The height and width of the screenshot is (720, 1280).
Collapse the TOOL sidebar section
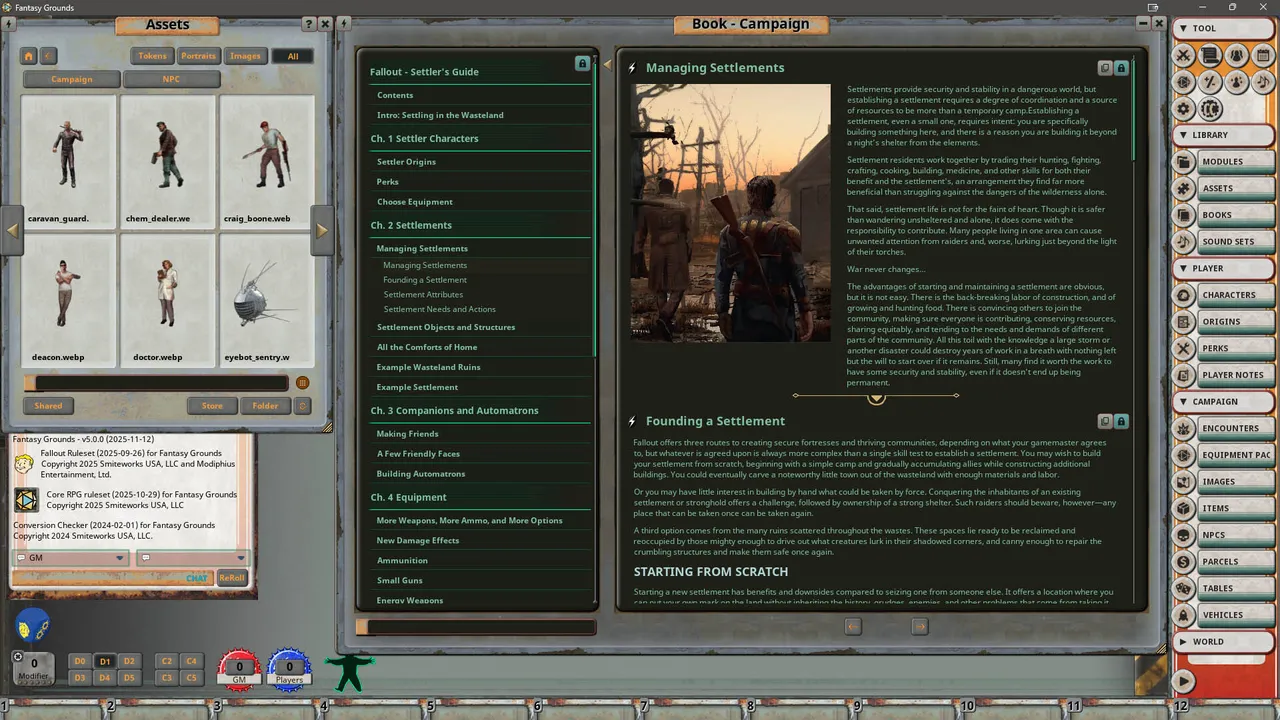[1222, 29]
